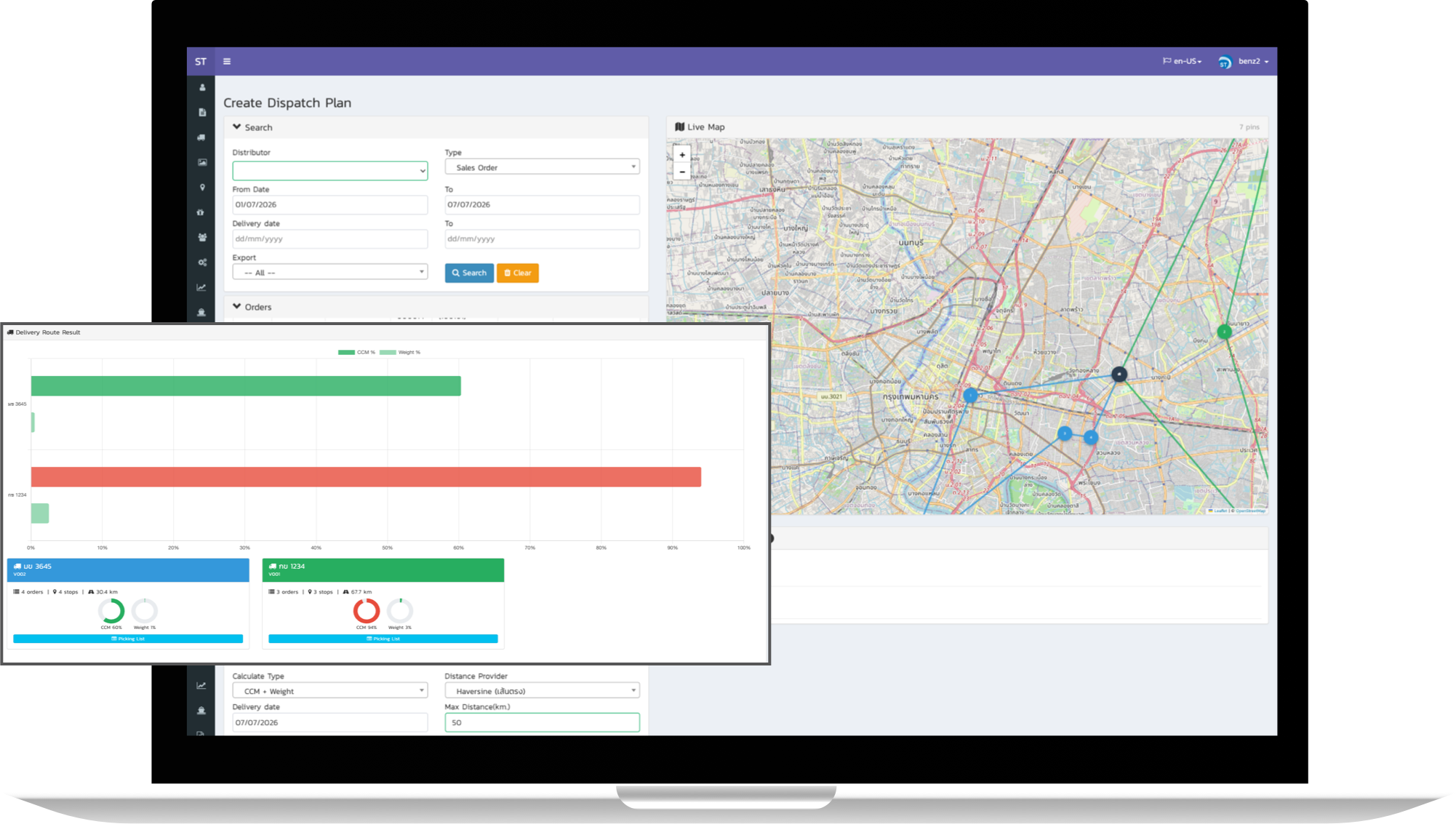1456x824 pixels.
Task: Click the '7 pins' label on Live Map
Action: [1249, 127]
